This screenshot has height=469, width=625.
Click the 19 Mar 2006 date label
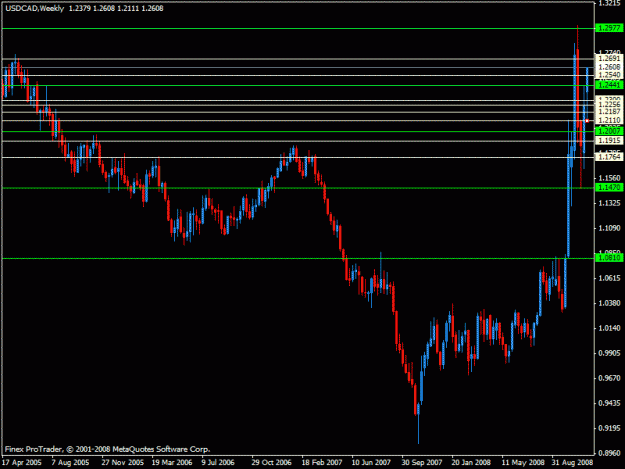click(x=172, y=463)
